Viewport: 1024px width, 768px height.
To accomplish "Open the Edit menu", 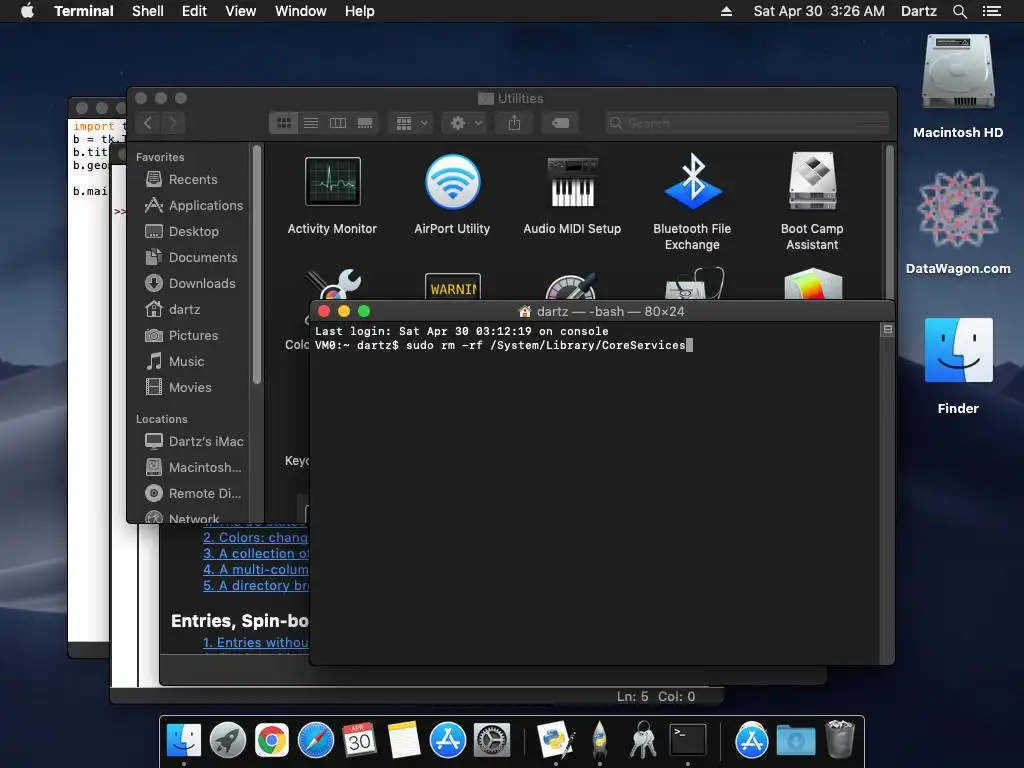I will pos(194,11).
